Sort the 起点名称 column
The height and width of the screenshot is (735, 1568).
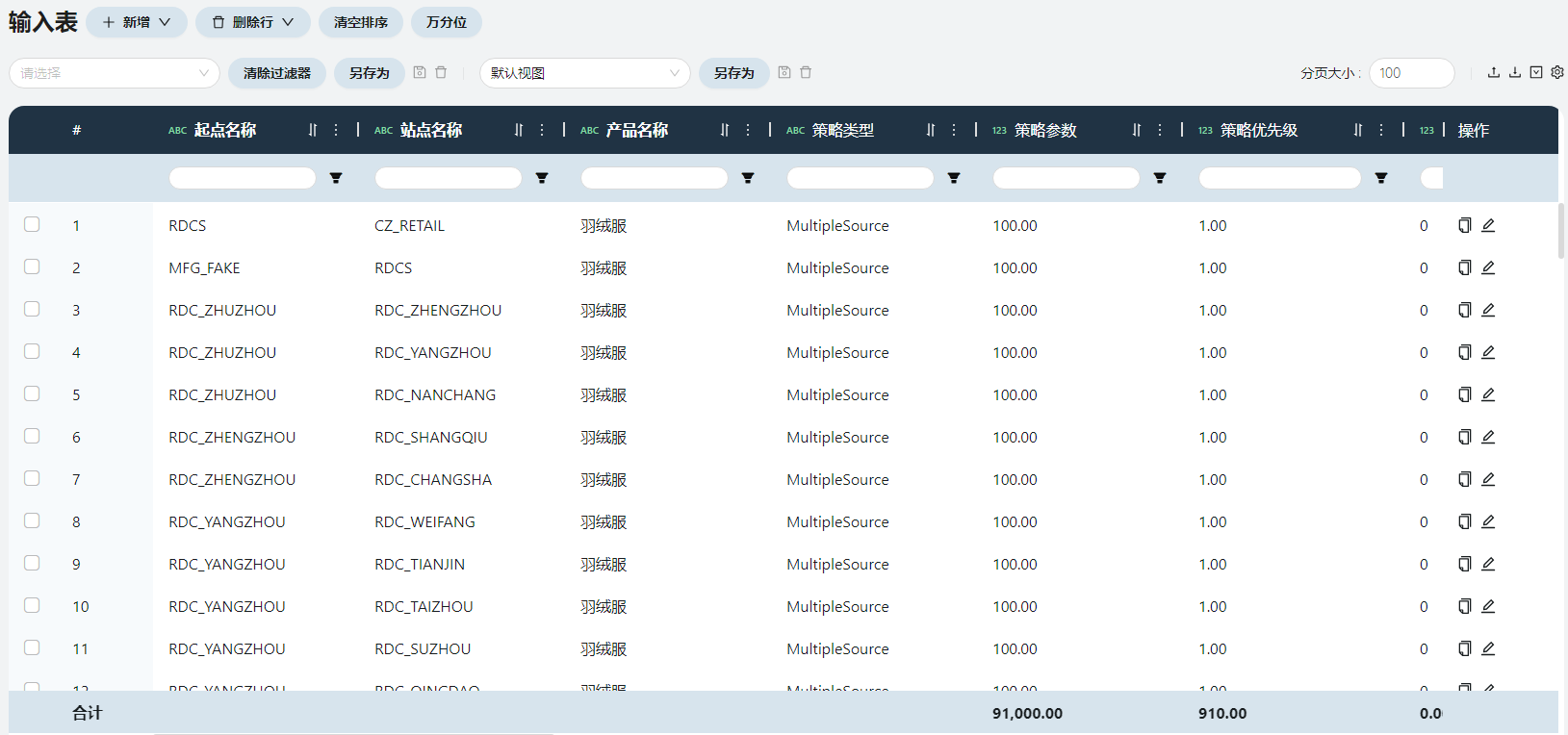pyautogui.click(x=313, y=130)
